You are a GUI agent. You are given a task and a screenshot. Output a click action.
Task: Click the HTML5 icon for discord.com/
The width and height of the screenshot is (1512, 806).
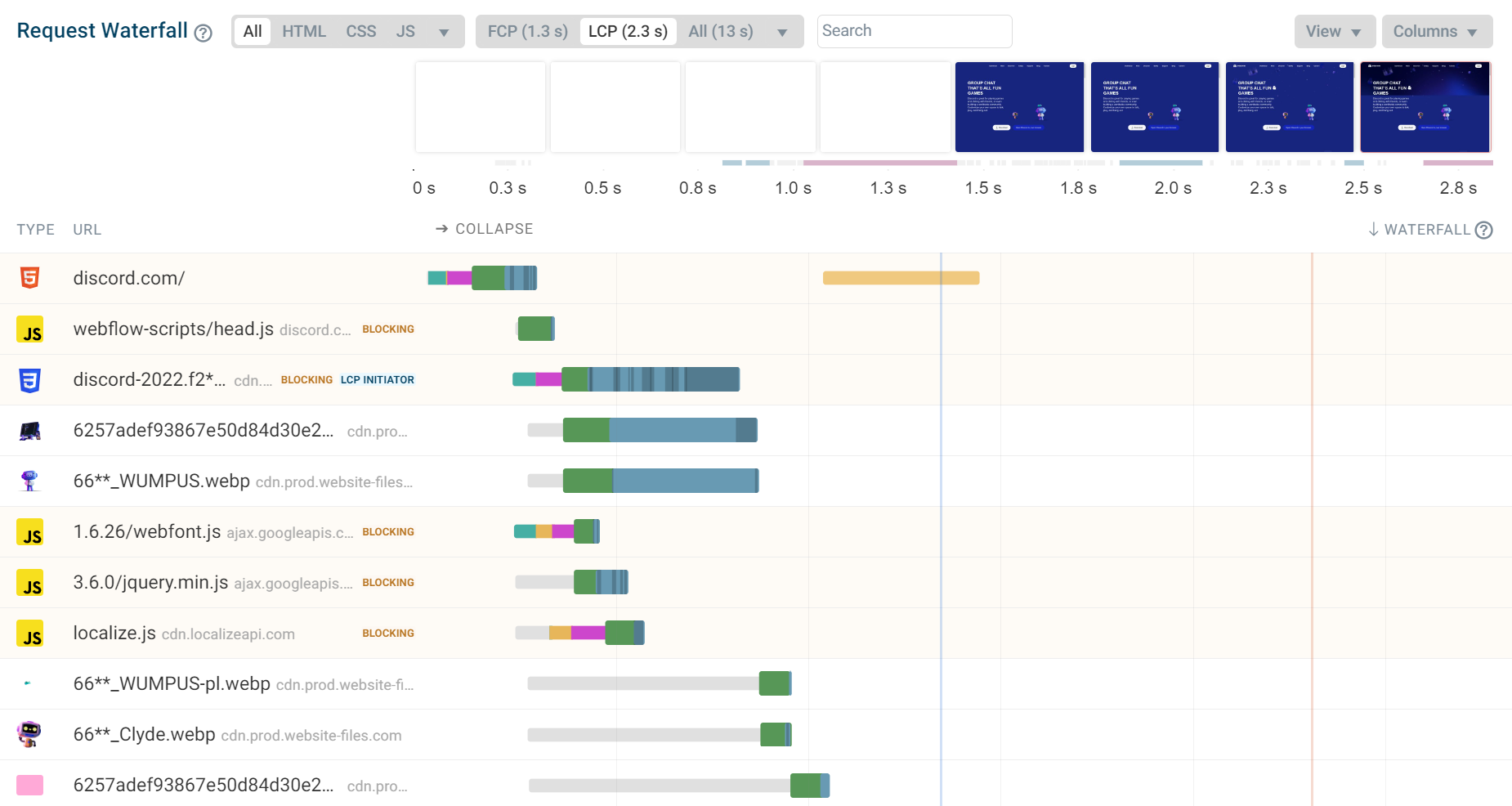(x=30, y=278)
